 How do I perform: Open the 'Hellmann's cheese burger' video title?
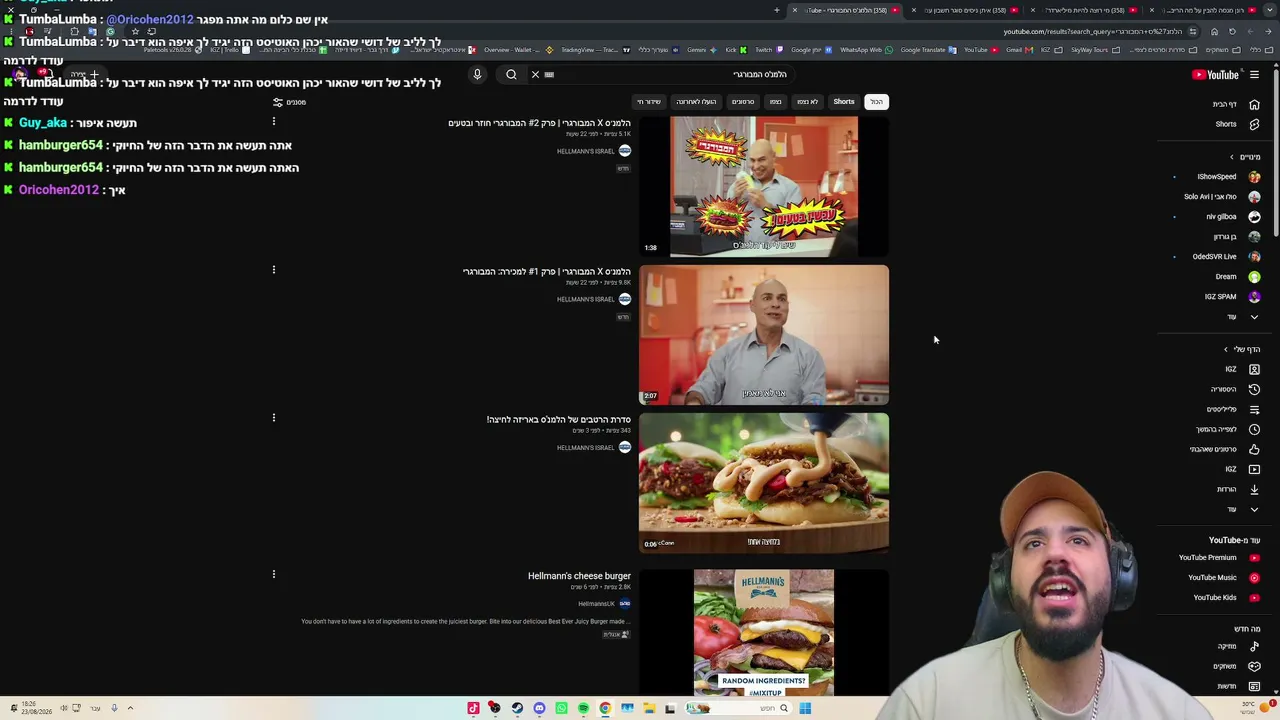[x=579, y=576]
